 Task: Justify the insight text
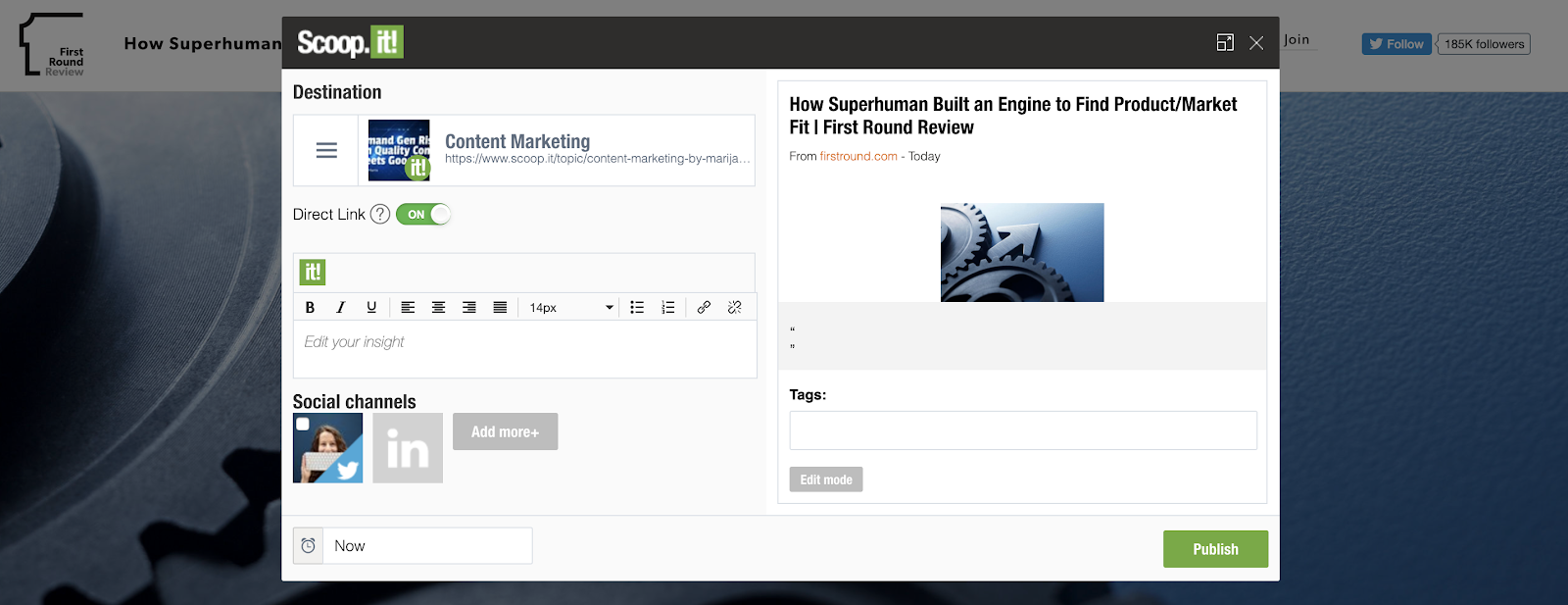coord(500,307)
